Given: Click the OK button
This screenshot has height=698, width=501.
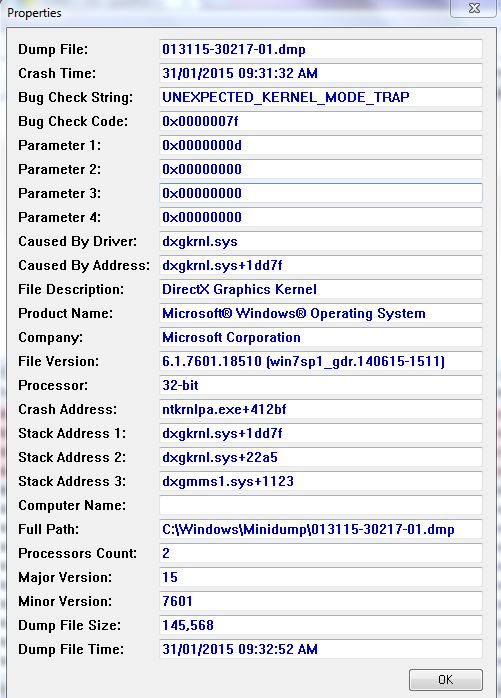Looking at the screenshot, I should pos(446,680).
